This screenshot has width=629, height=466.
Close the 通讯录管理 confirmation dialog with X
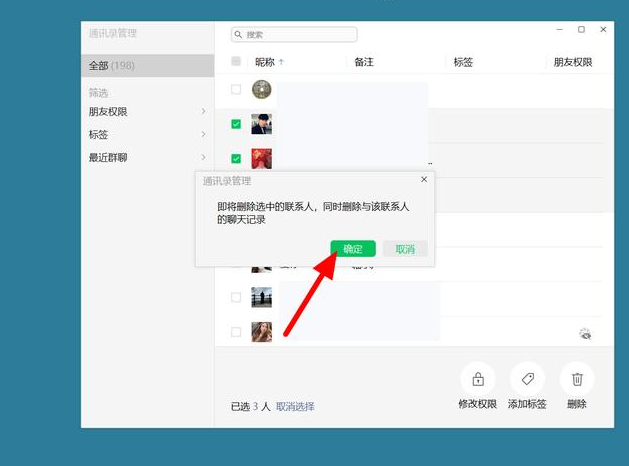(x=424, y=179)
